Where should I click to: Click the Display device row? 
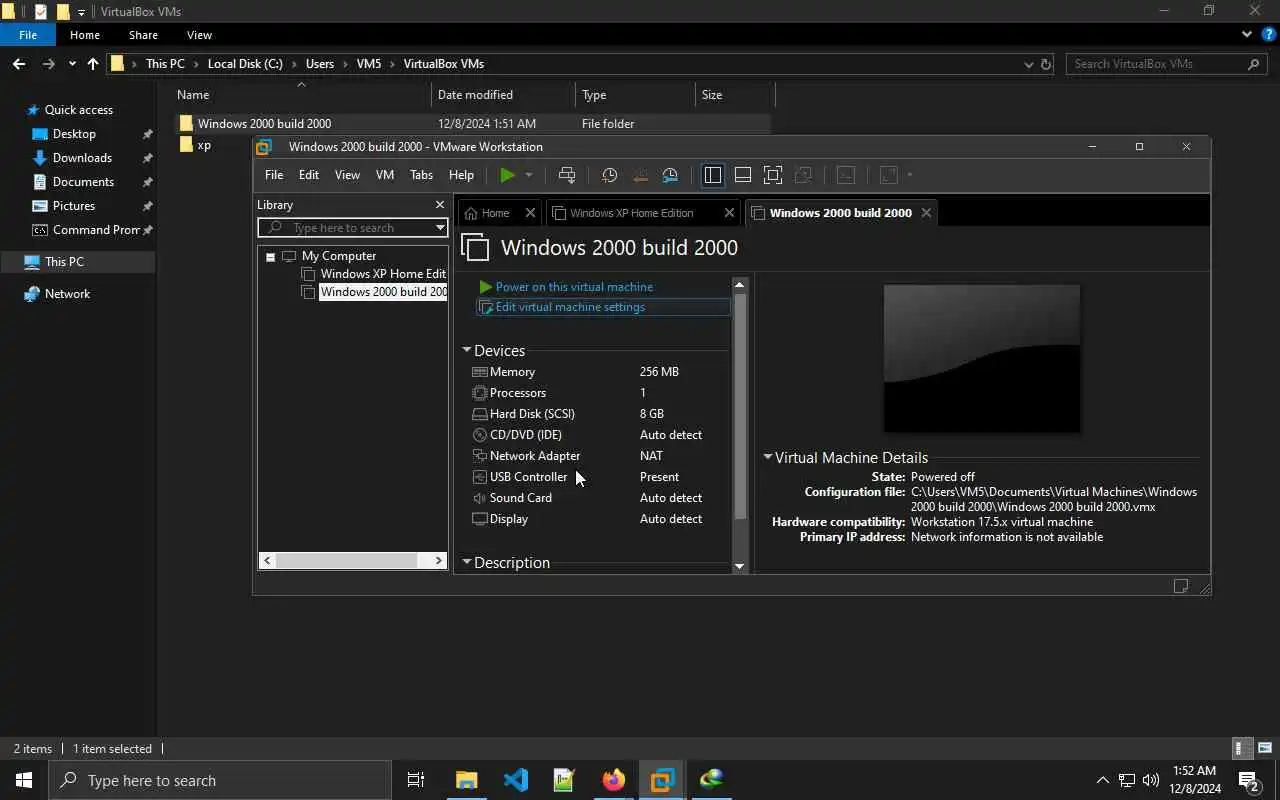click(x=600, y=519)
